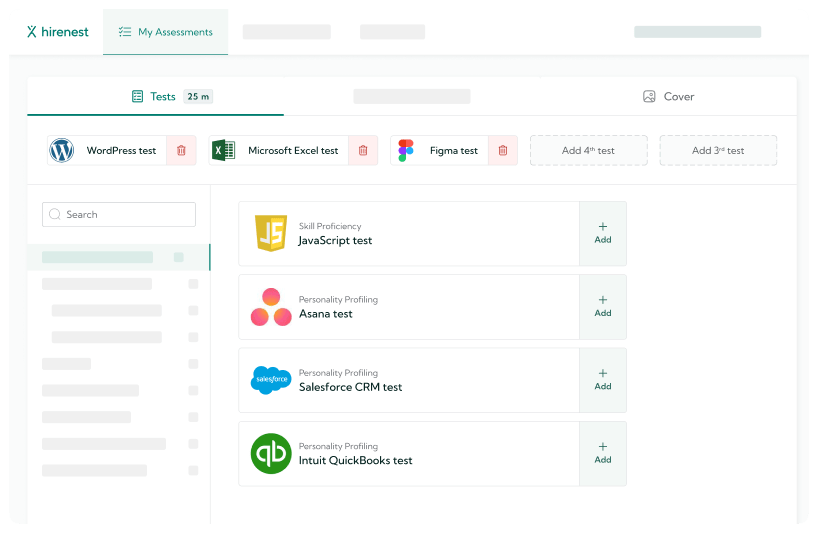
Task: Click Personality Profiling label on Salesforce card
Action: pyautogui.click(x=338, y=372)
